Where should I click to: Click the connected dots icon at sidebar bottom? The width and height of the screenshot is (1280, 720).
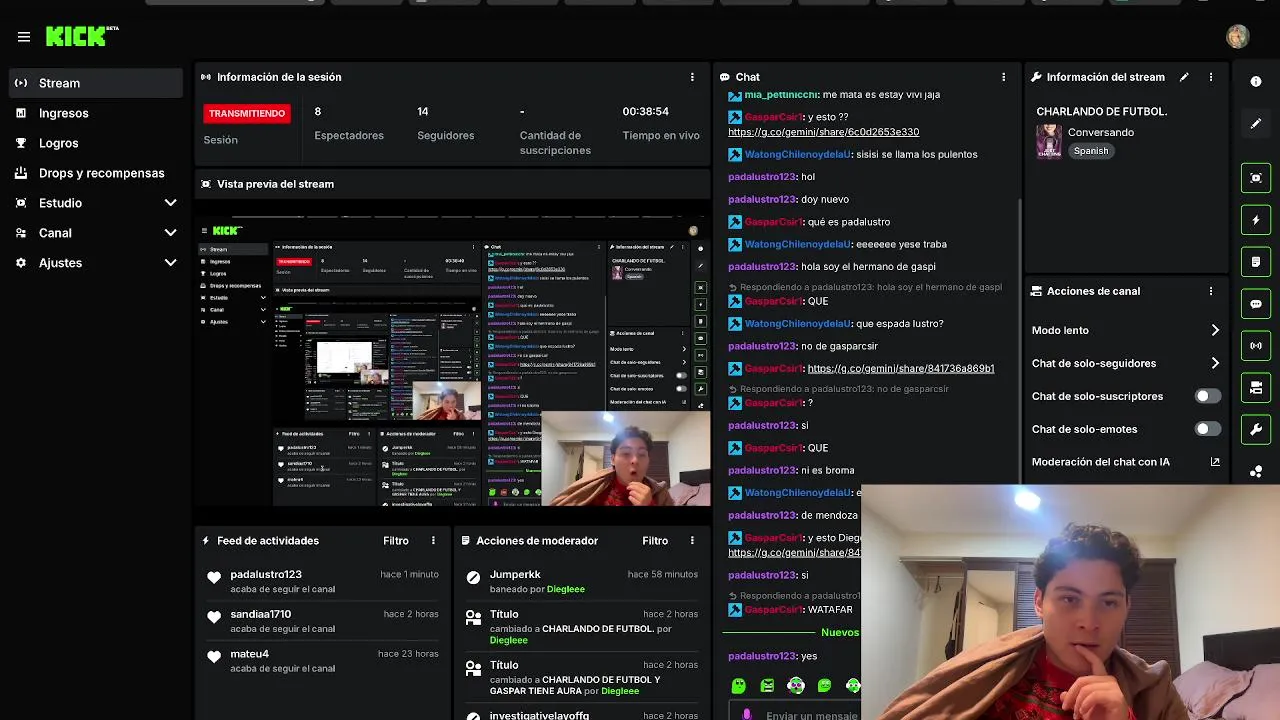coord(1256,471)
